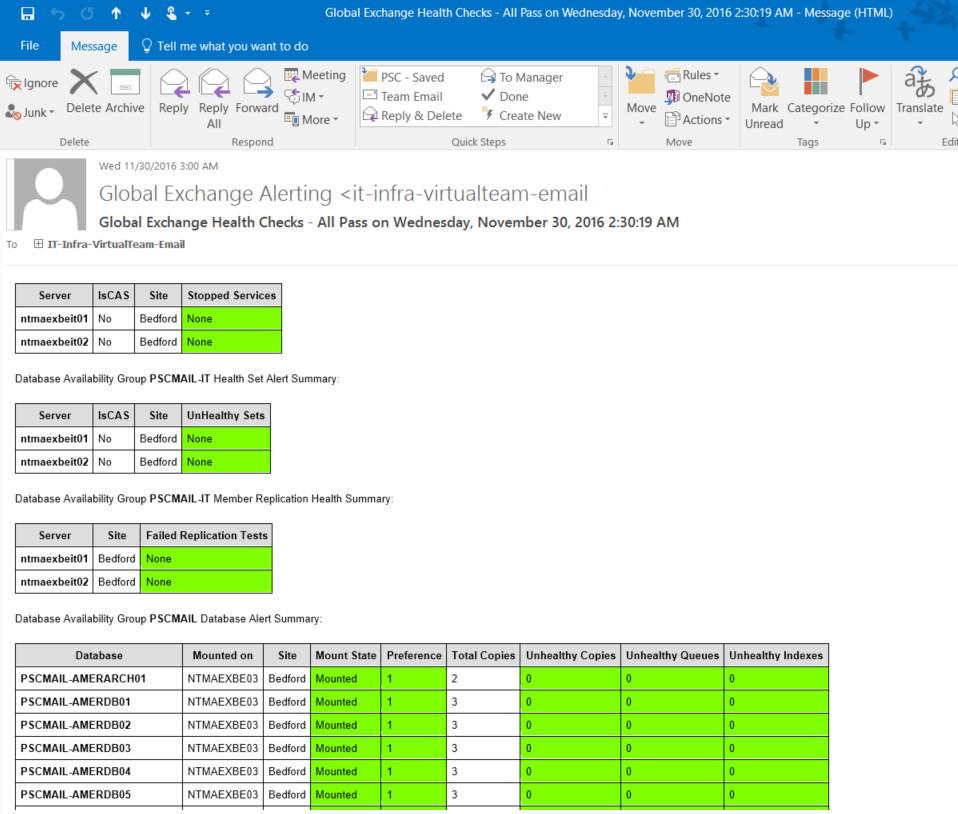The height and width of the screenshot is (814, 958).
Task: Expand the Quick Steps gallery
Action: 605,117
